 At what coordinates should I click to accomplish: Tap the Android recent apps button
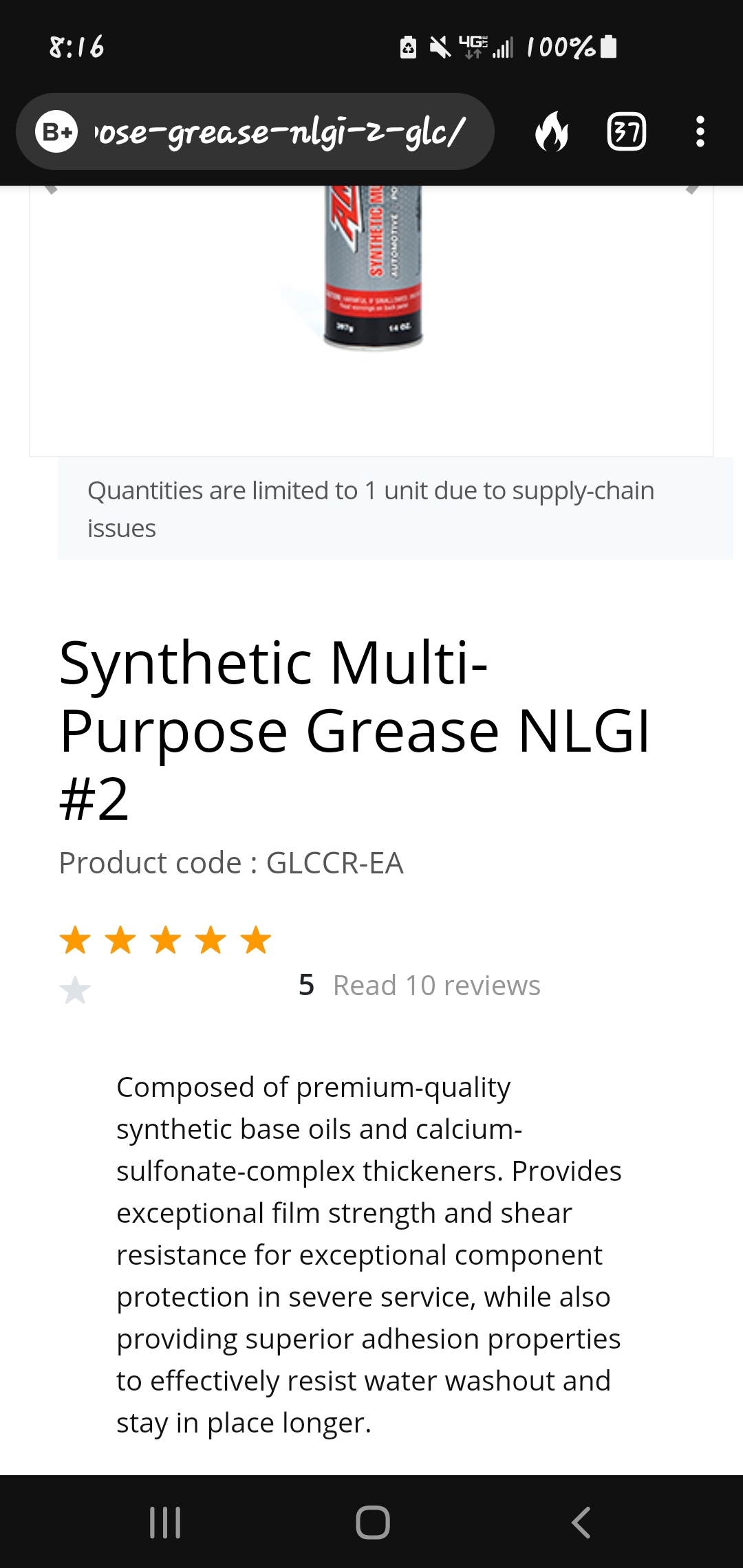[x=165, y=1522]
